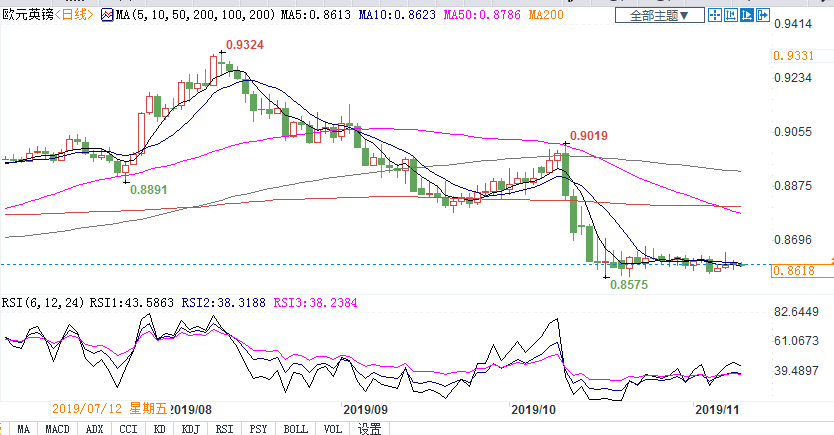Open the BOLL indicator tab
834x435 pixels.
(295, 428)
